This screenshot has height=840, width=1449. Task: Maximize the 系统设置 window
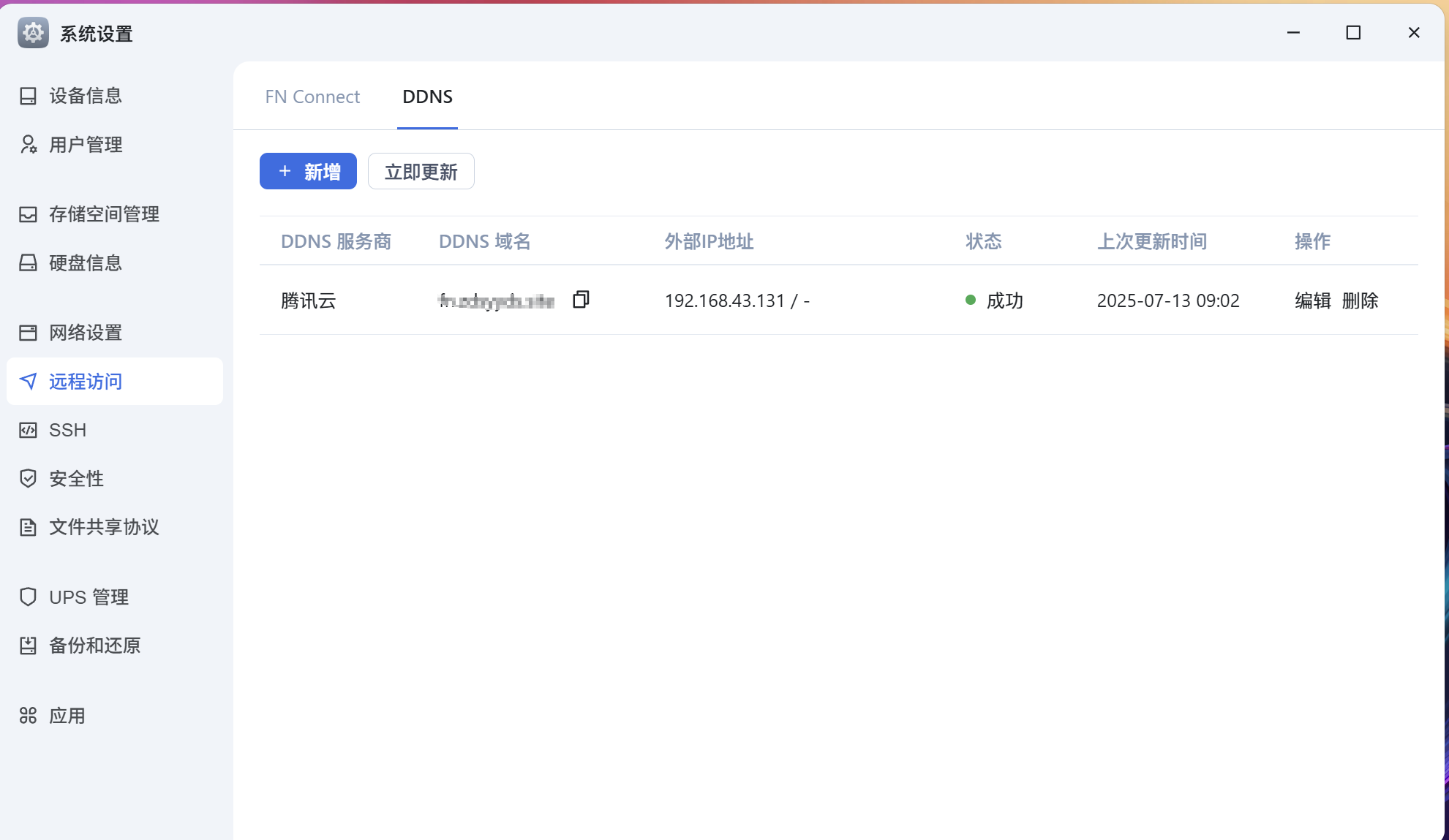click(x=1353, y=33)
